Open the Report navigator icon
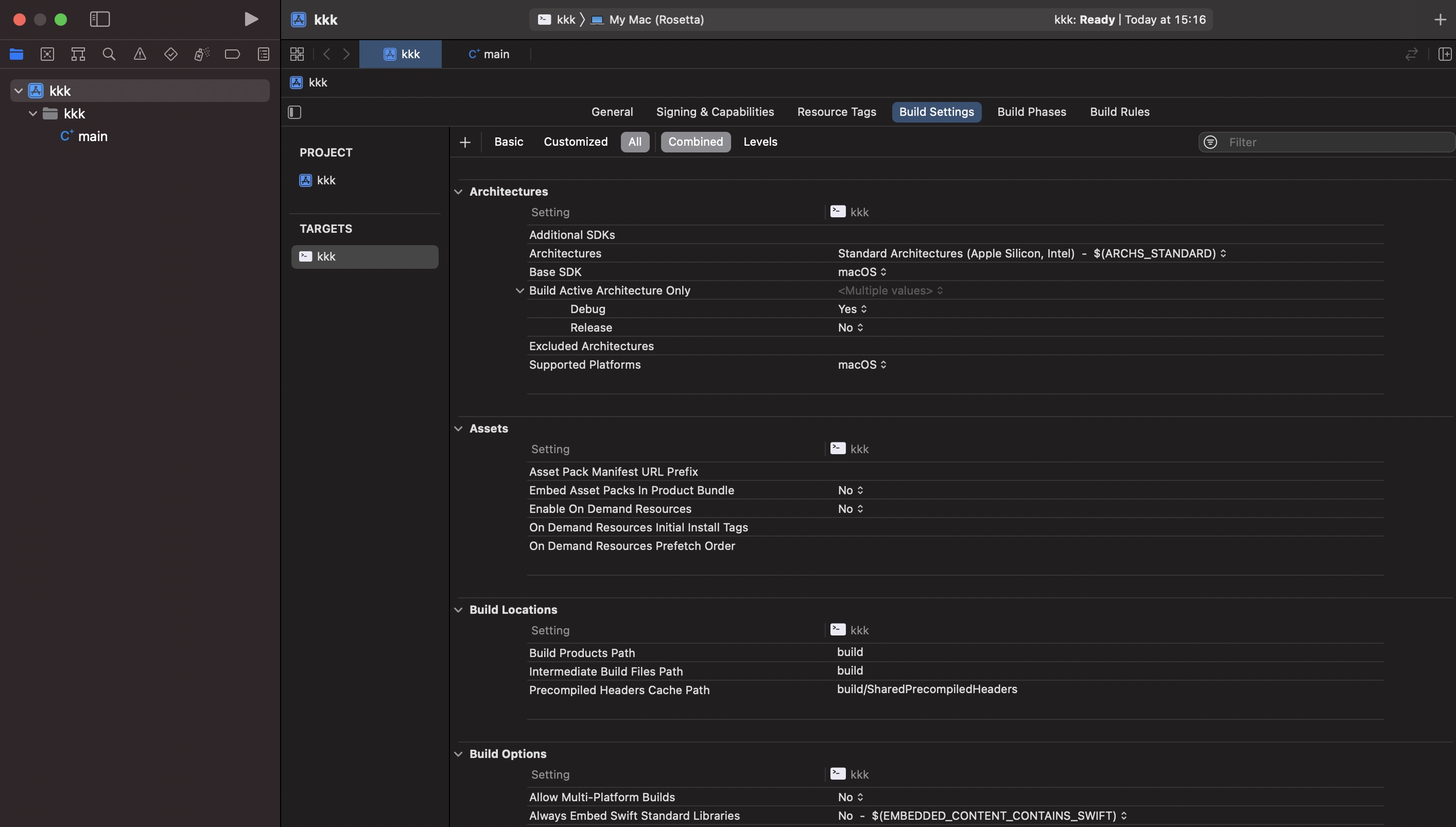This screenshot has width=1456, height=827. (x=264, y=54)
